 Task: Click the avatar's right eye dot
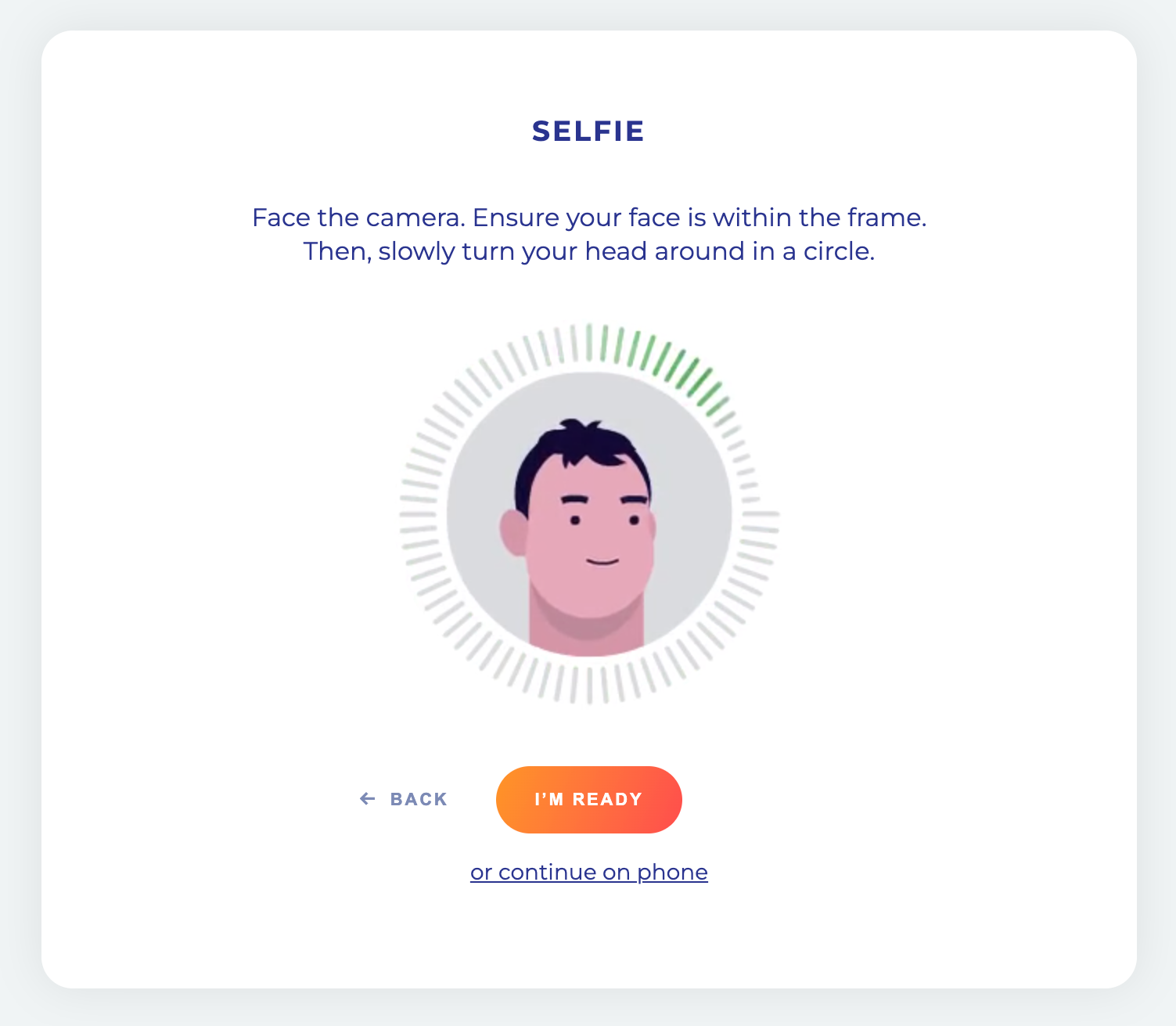(x=634, y=520)
